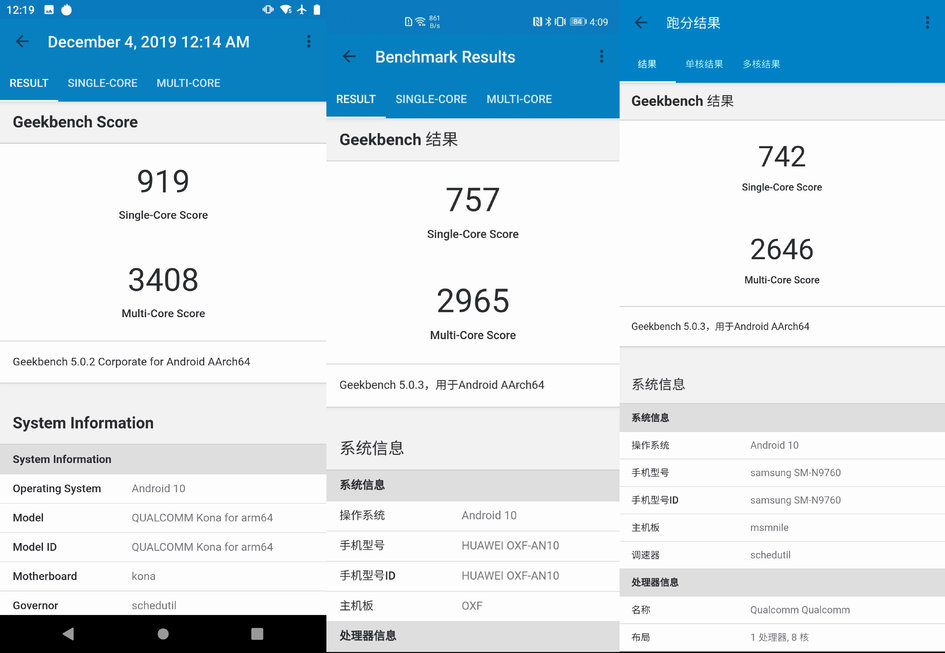The image size is (945, 653).
Task: Tap the Bluetooth icon in the status bar
Action: [x=548, y=22]
